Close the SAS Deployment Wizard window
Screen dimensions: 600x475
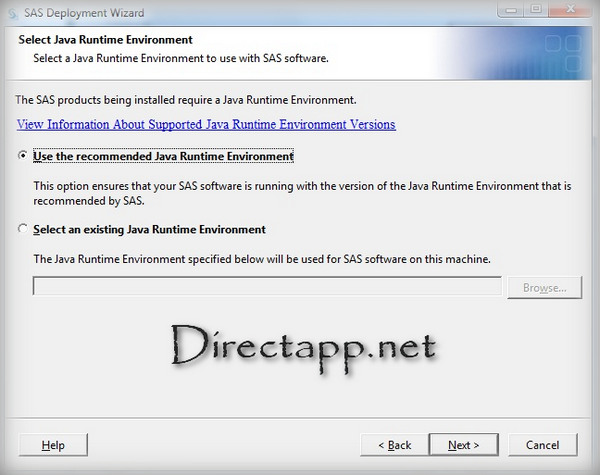(x=570, y=10)
